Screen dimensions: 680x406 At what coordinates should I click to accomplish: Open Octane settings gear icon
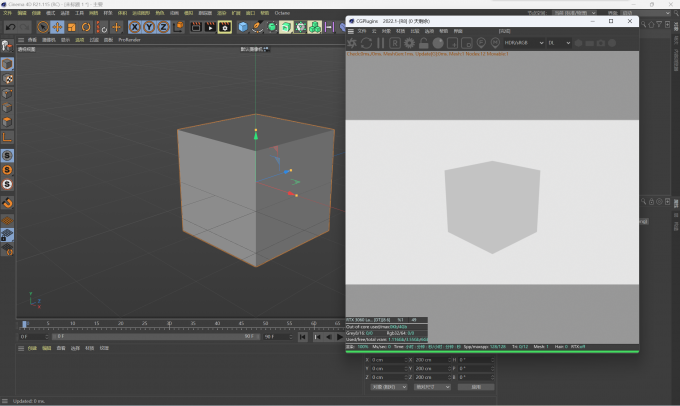click(x=409, y=43)
